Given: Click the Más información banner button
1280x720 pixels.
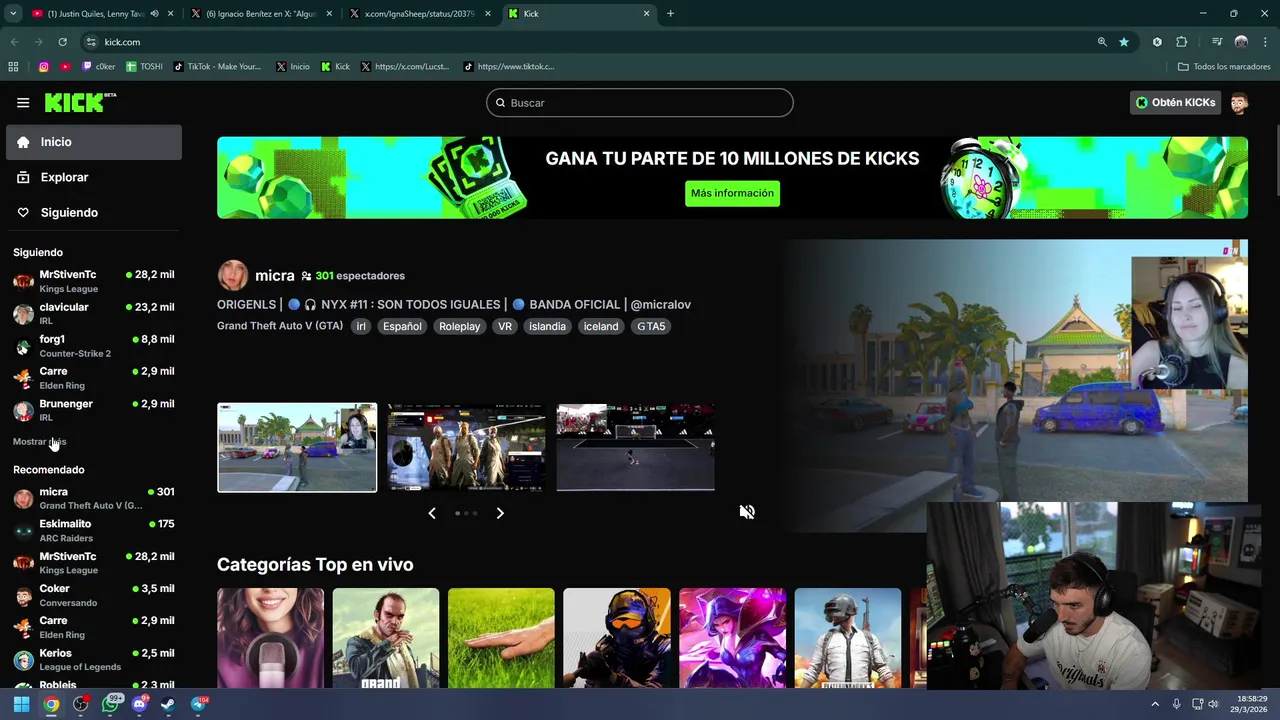Looking at the screenshot, I should tap(732, 193).
